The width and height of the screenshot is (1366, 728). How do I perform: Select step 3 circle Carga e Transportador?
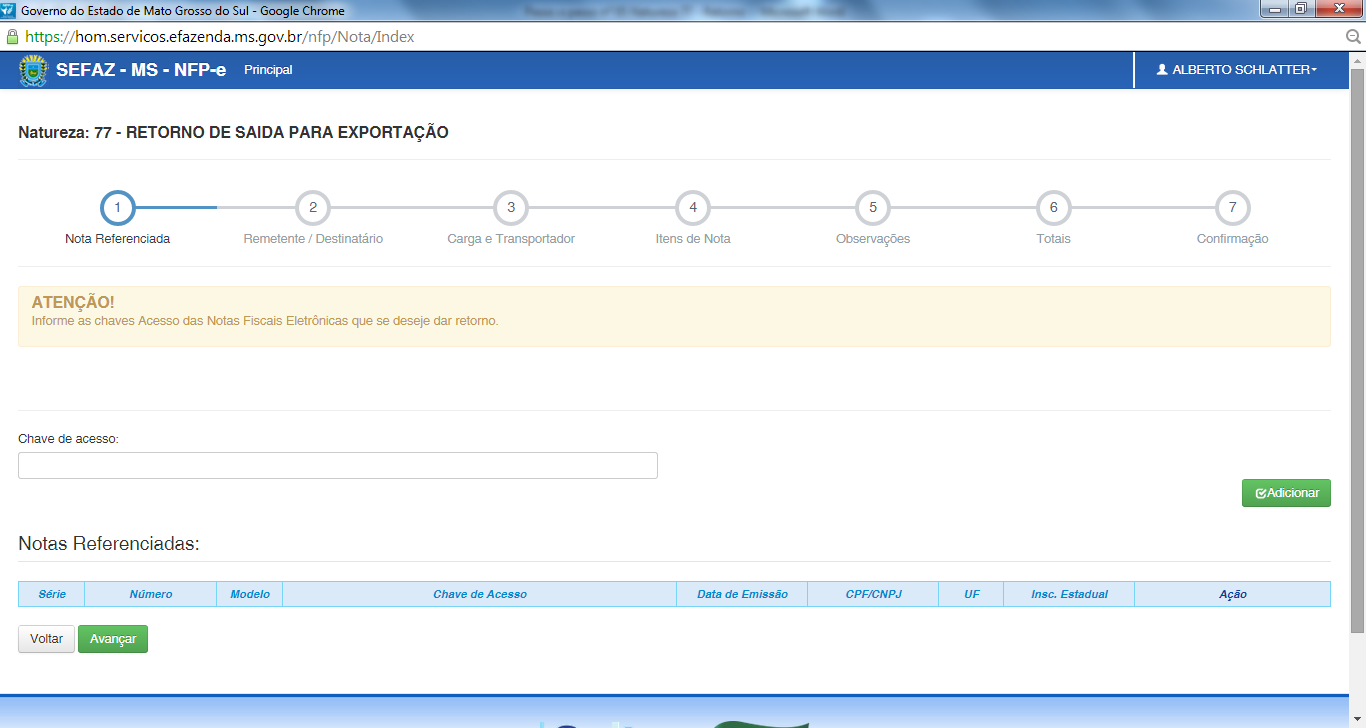[x=511, y=208]
